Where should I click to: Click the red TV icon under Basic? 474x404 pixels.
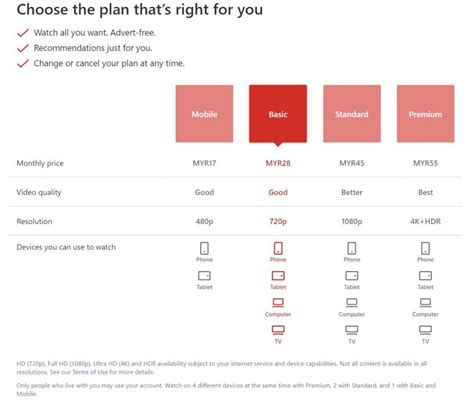click(x=278, y=330)
